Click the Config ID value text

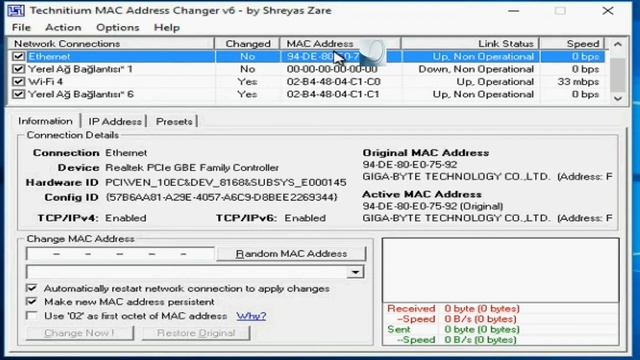(221, 198)
